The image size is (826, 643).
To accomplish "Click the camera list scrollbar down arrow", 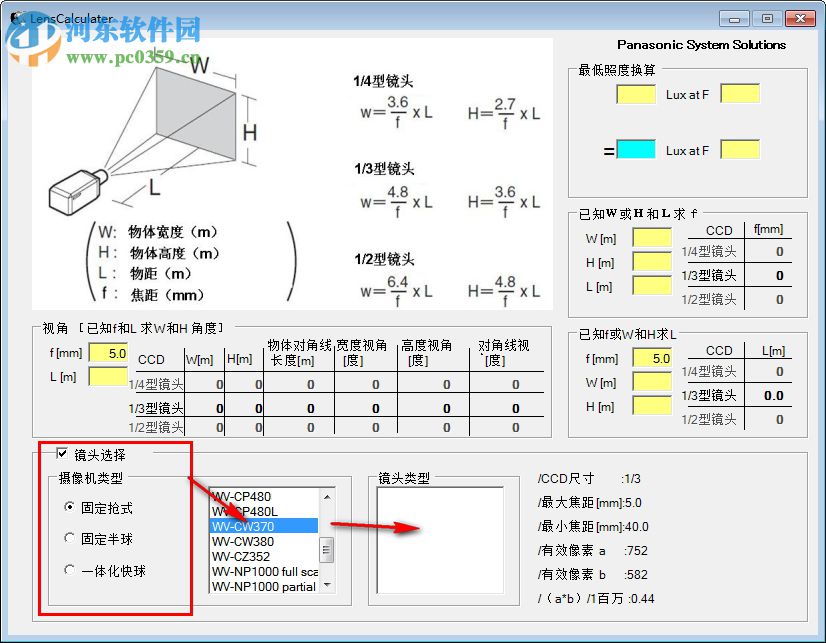I will pyautogui.click(x=327, y=585).
